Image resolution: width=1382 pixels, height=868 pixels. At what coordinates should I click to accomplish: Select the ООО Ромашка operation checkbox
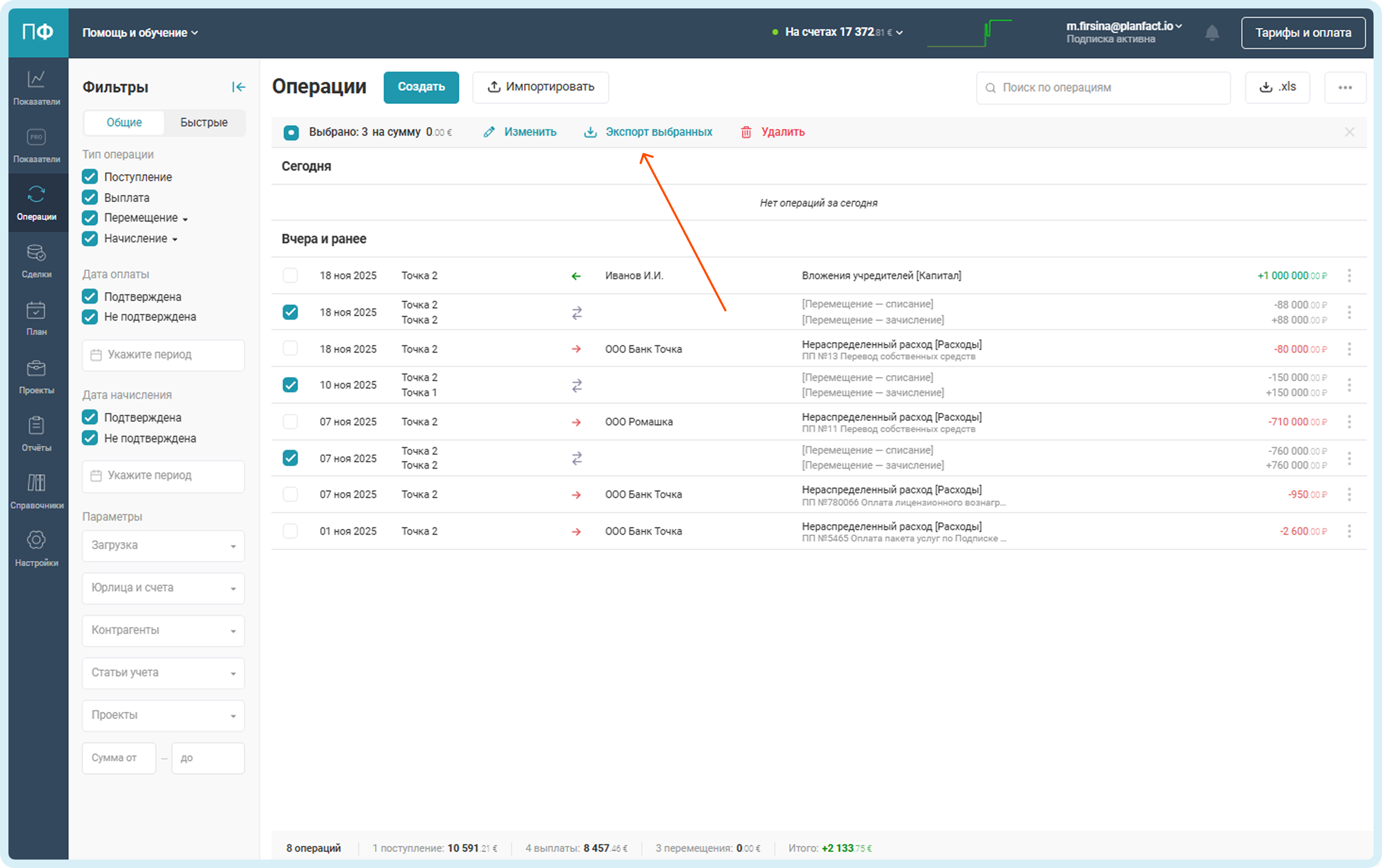pos(291,422)
